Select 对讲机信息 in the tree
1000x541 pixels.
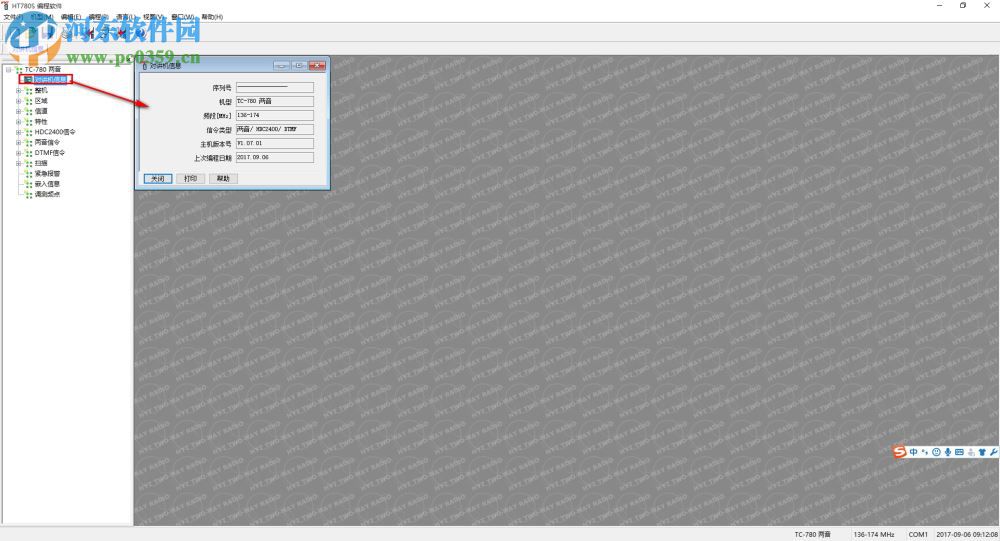(50, 80)
